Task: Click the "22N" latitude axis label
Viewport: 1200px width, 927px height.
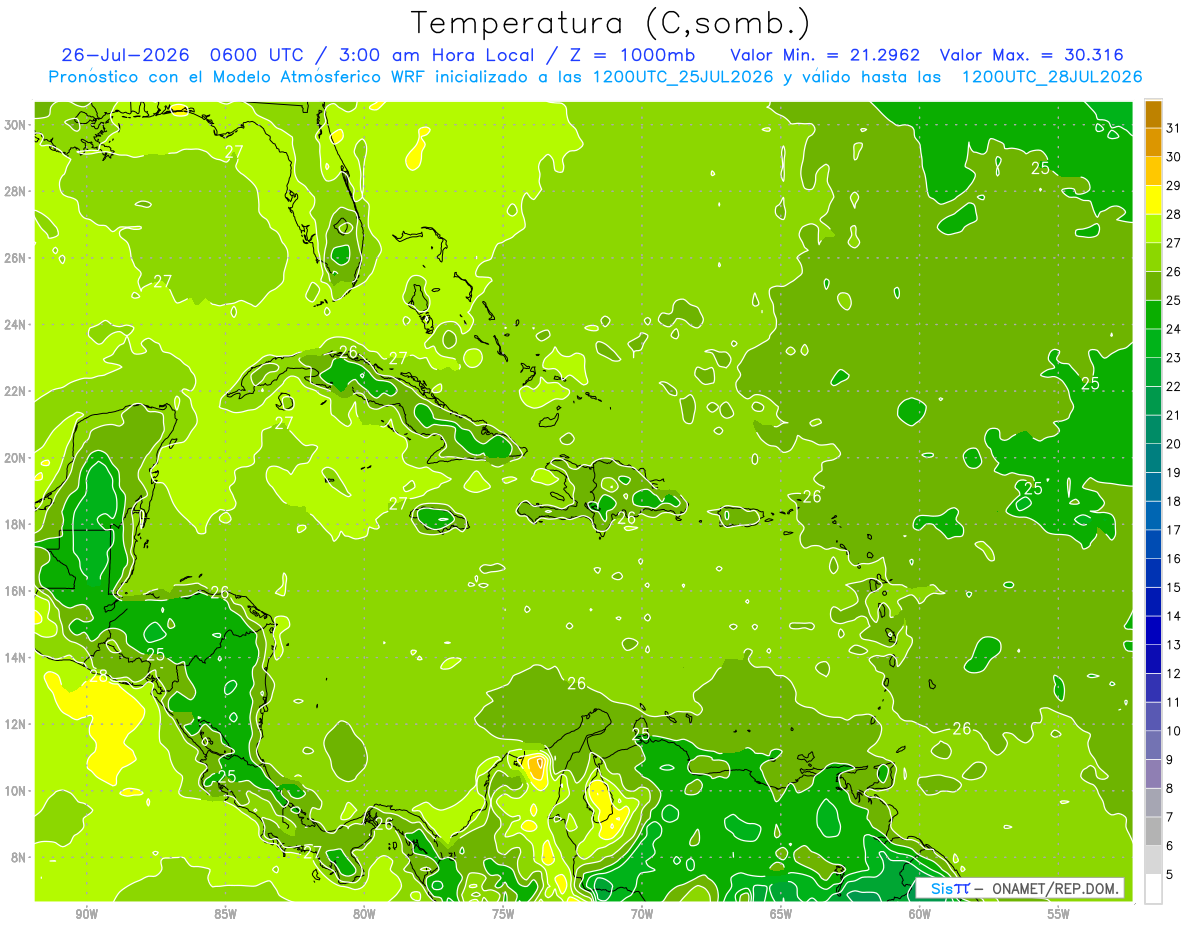Action: [16, 391]
